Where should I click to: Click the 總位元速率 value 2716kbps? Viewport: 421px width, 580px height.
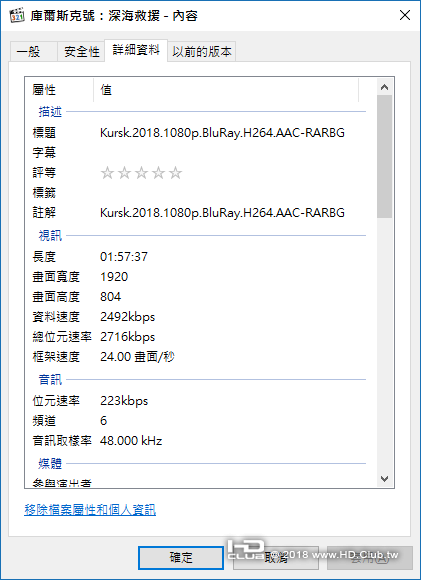coord(127,337)
